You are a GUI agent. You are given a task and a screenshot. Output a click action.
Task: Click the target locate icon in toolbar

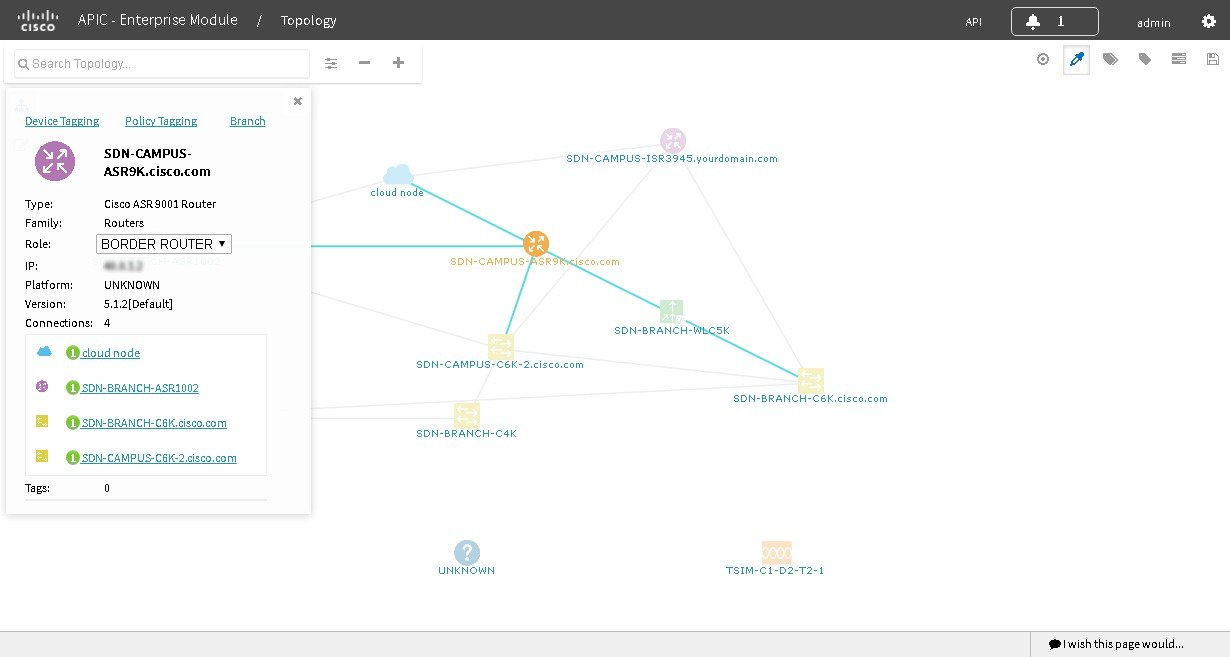[1043, 59]
